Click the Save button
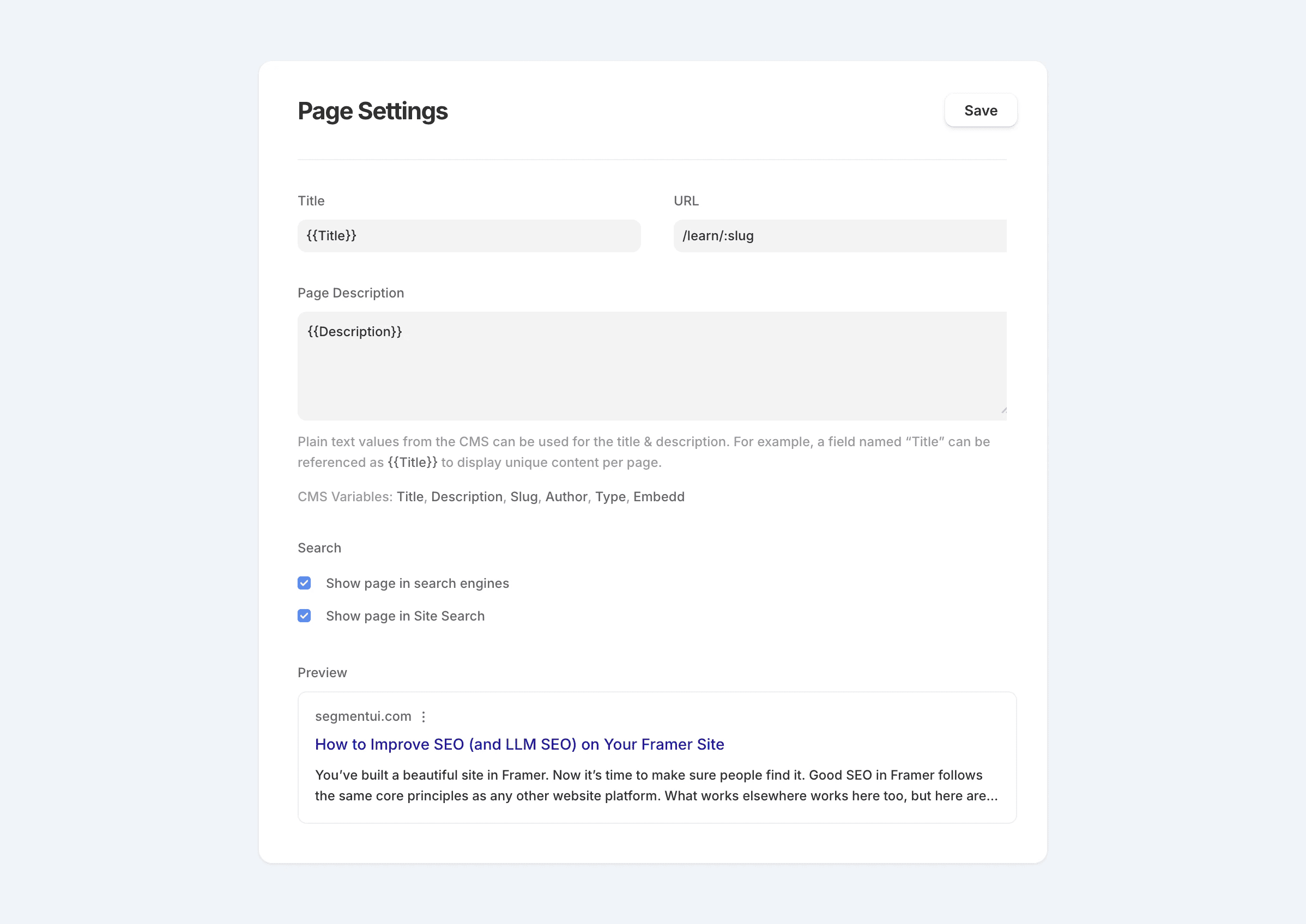Viewport: 1306px width, 924px height. [981, 111]
